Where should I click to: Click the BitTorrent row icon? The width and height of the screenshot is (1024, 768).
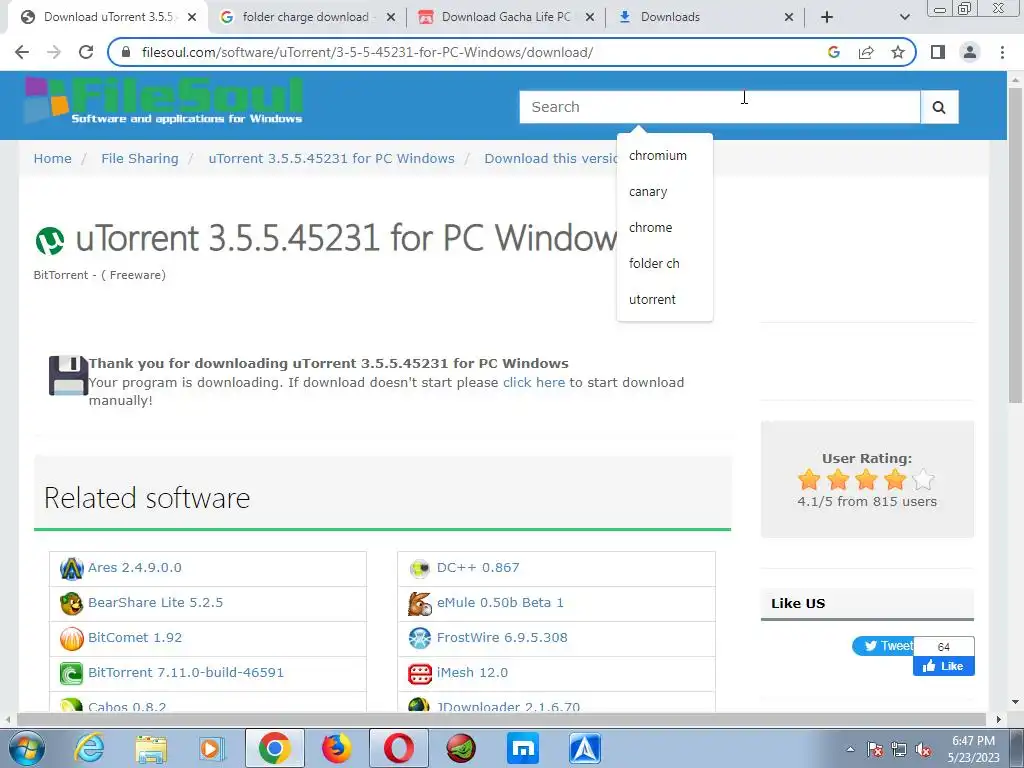click(x=71, y=673)
